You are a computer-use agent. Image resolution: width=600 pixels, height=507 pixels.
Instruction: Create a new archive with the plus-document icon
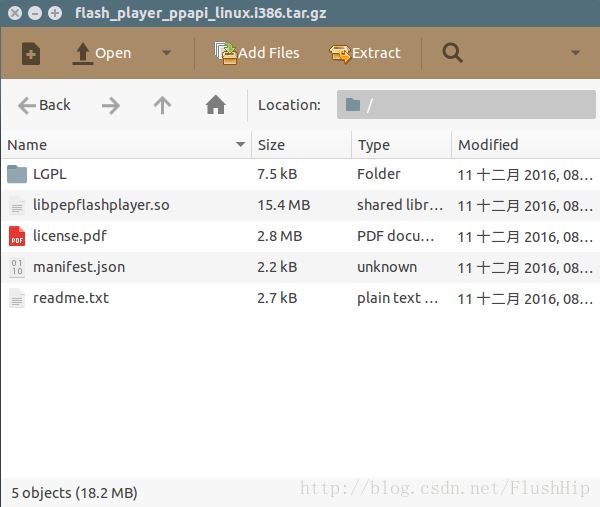[x=31, y=54]
